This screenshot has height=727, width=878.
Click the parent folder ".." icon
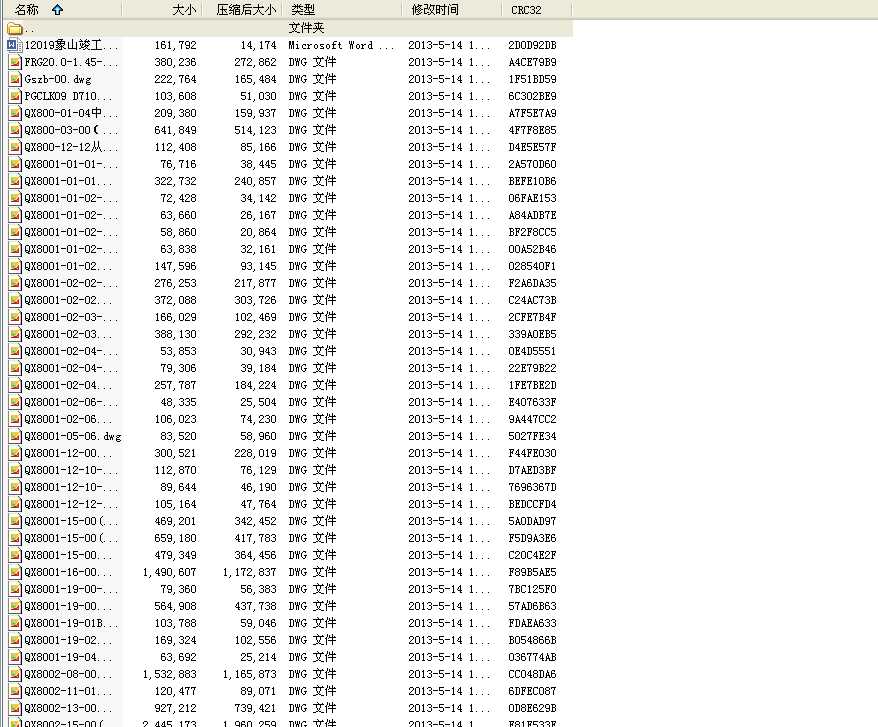point(15,28)
